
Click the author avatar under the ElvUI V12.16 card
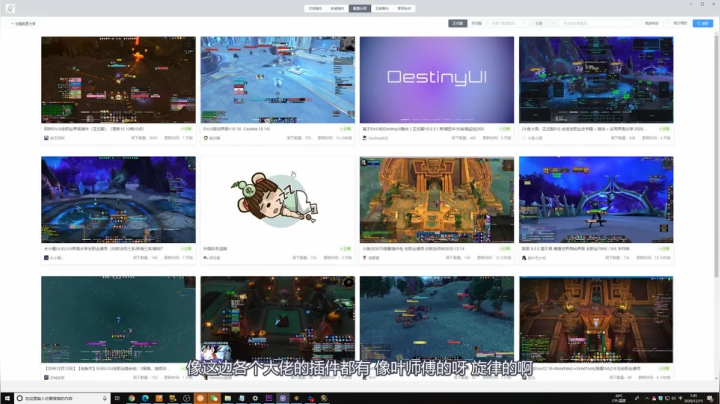tap(205, 138)
